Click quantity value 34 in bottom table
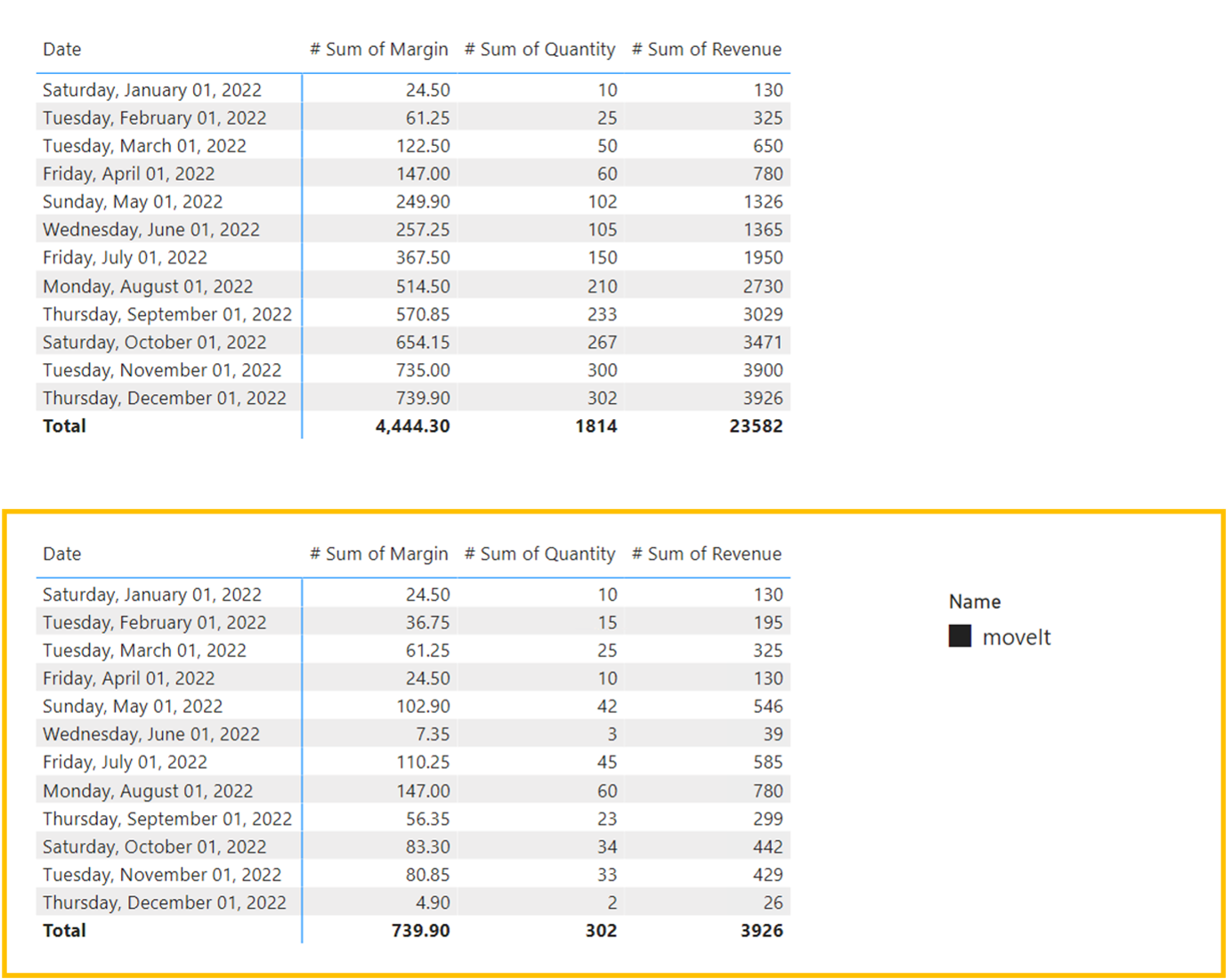The width and height of the screenshot is (1232, 979). click(607, 846)
